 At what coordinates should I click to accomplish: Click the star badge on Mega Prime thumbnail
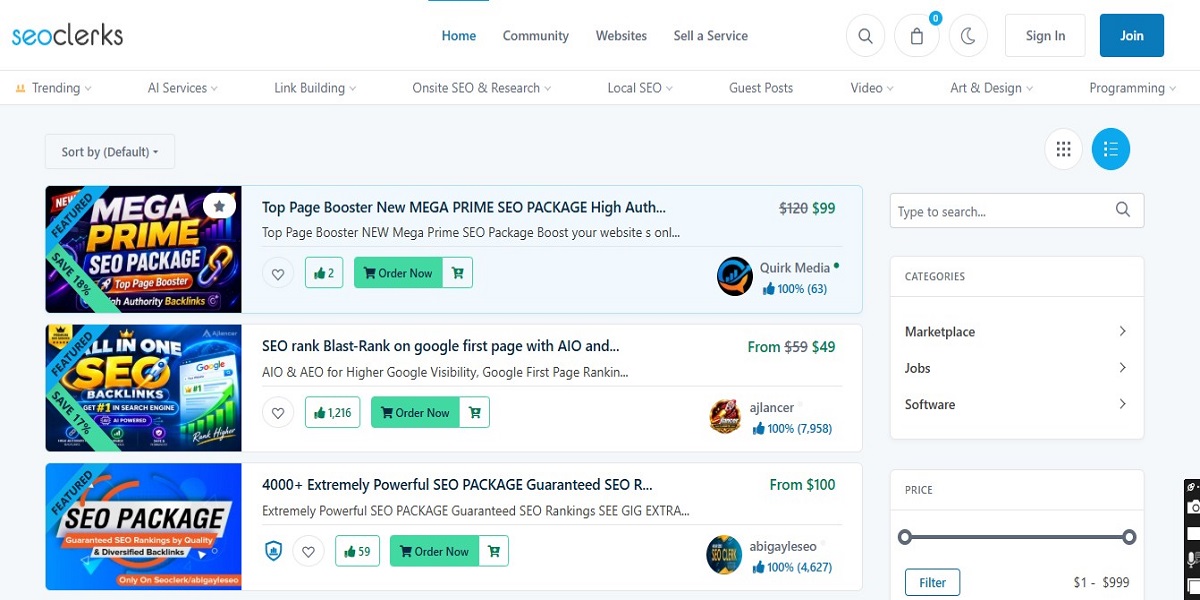pos(219,206)
